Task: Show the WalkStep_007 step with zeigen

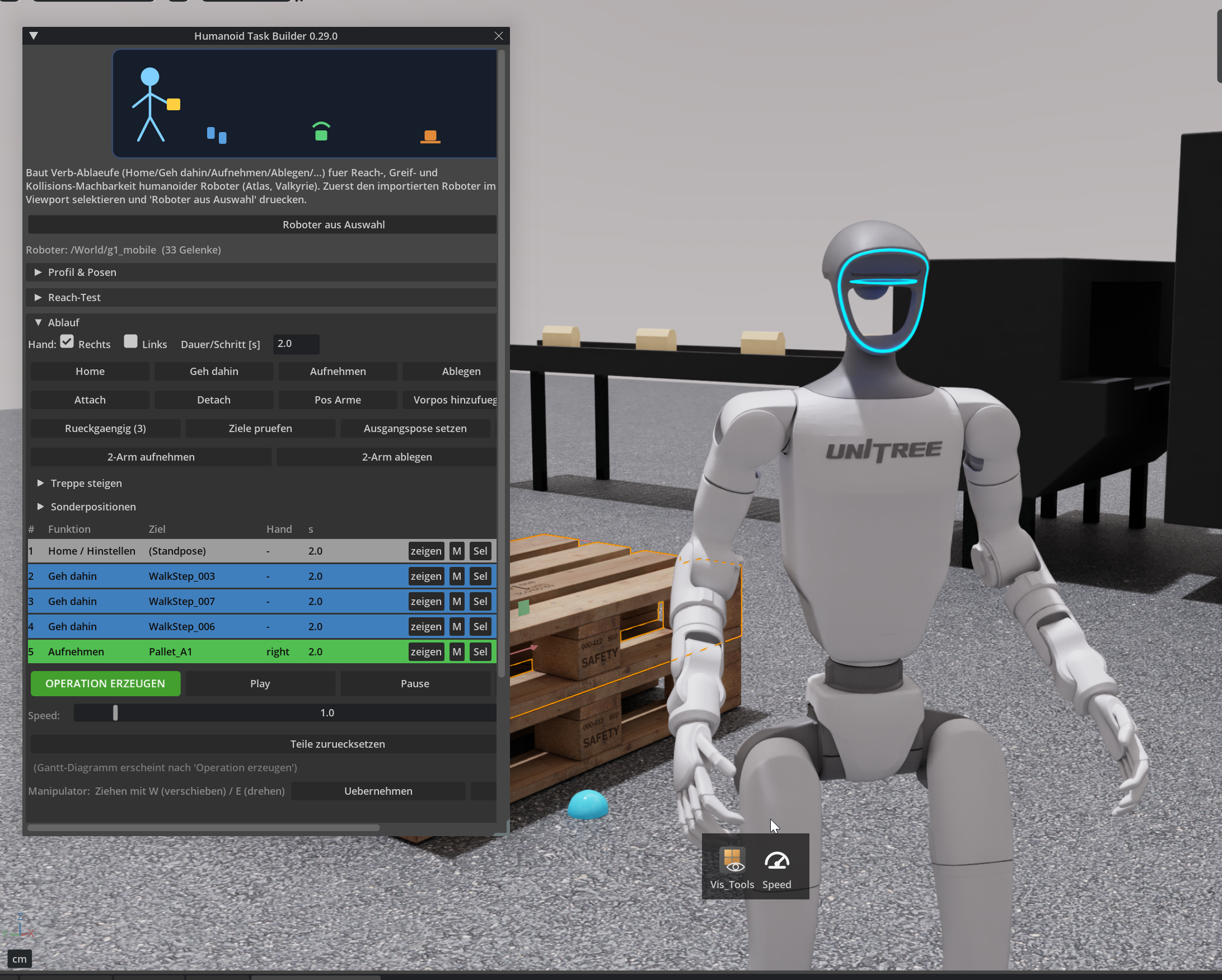Action: (425, 602)
